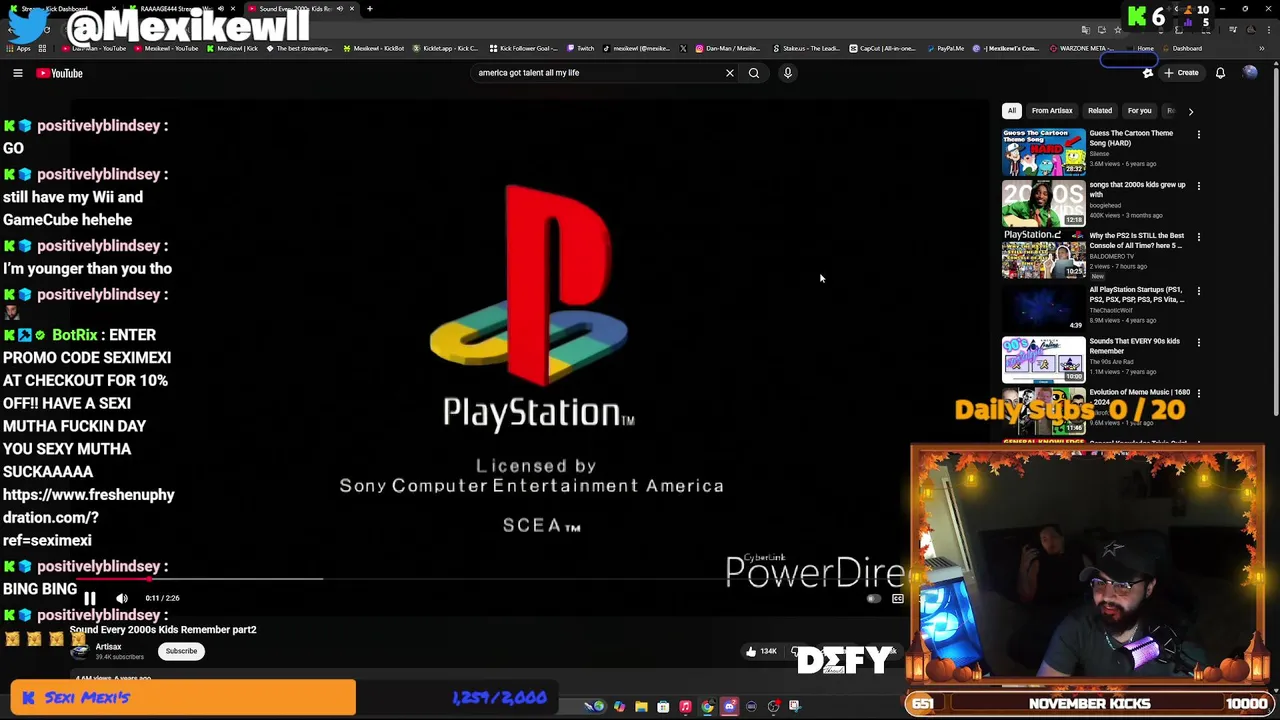Focus the YouTube search field
The width and height of the screenshot is (1280, 720).
(x=597, y=73)
